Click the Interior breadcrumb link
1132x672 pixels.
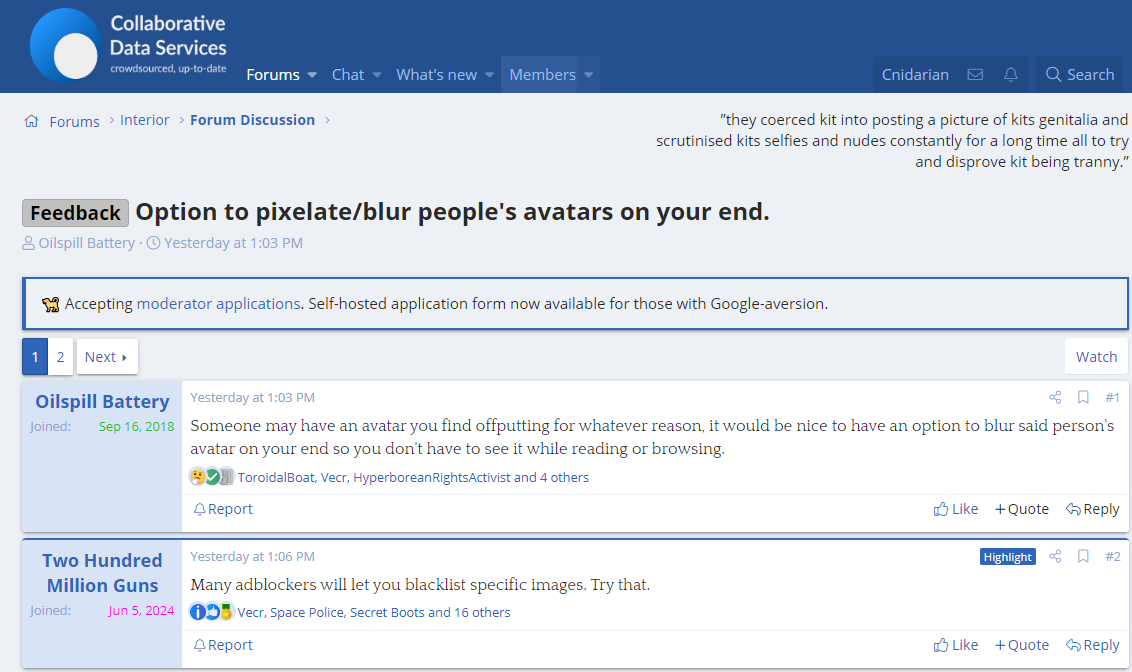tap(144, 120)
